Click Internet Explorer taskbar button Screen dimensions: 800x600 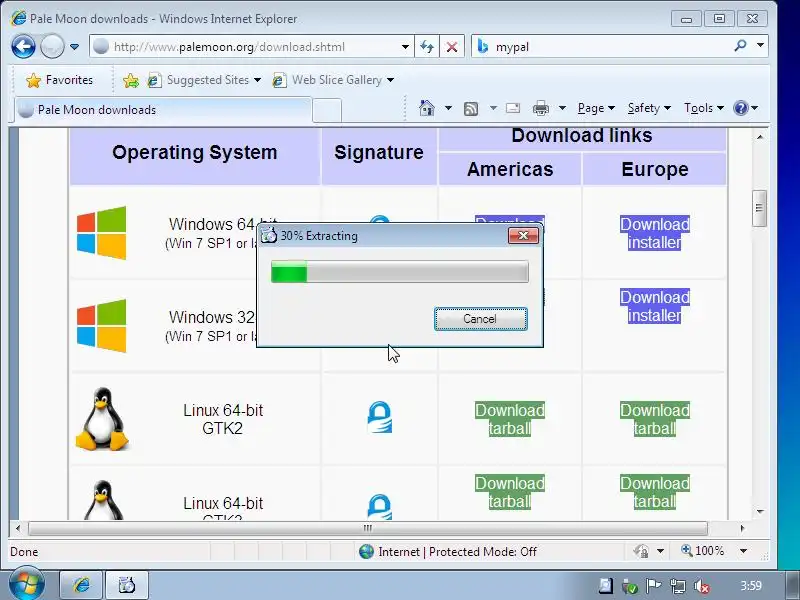81,585
